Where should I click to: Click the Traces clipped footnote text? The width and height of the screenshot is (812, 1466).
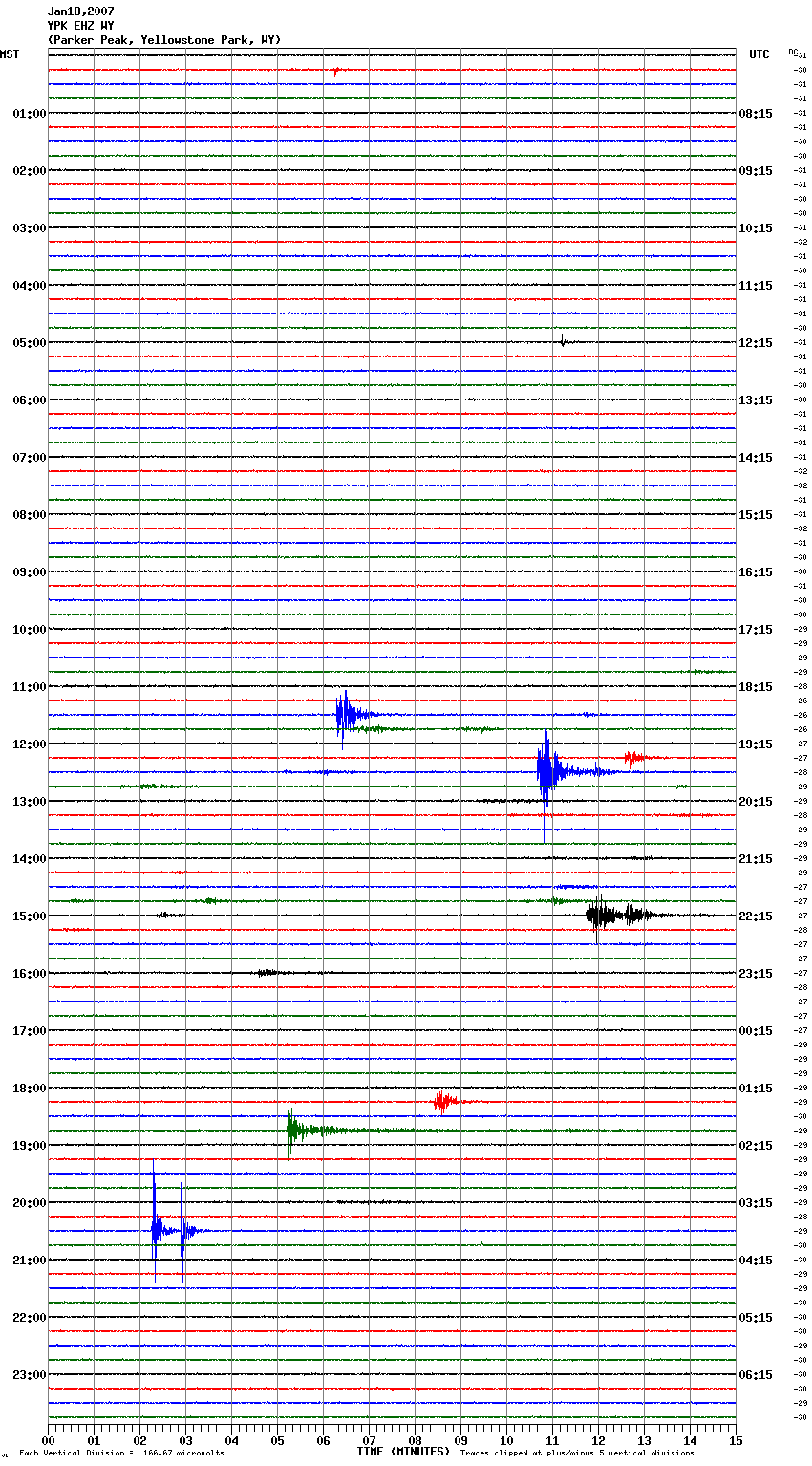[577, 1454]
